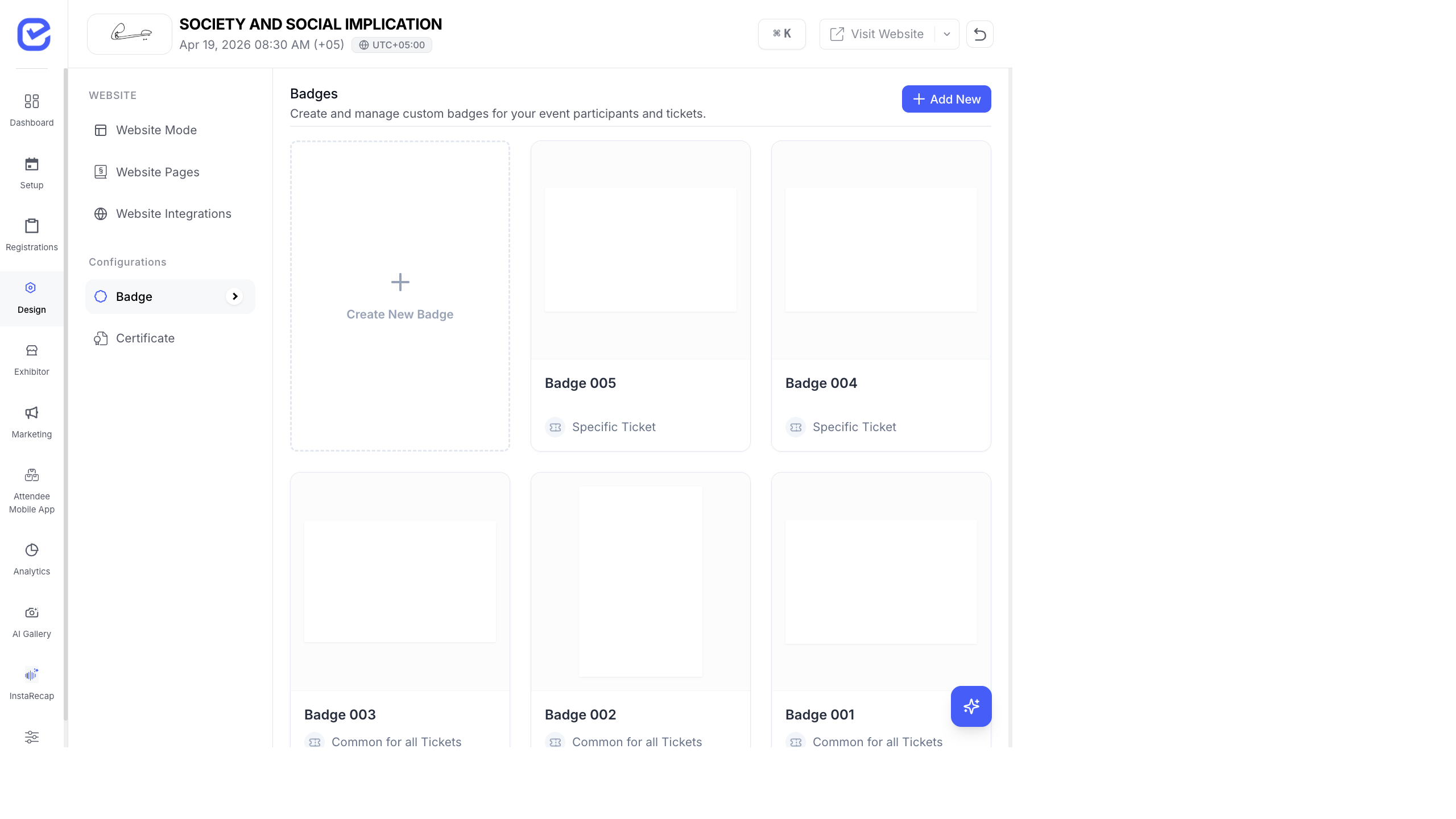Open the Exhibitor booth icon
The image size is (1456, 819).
coord(32,351)
